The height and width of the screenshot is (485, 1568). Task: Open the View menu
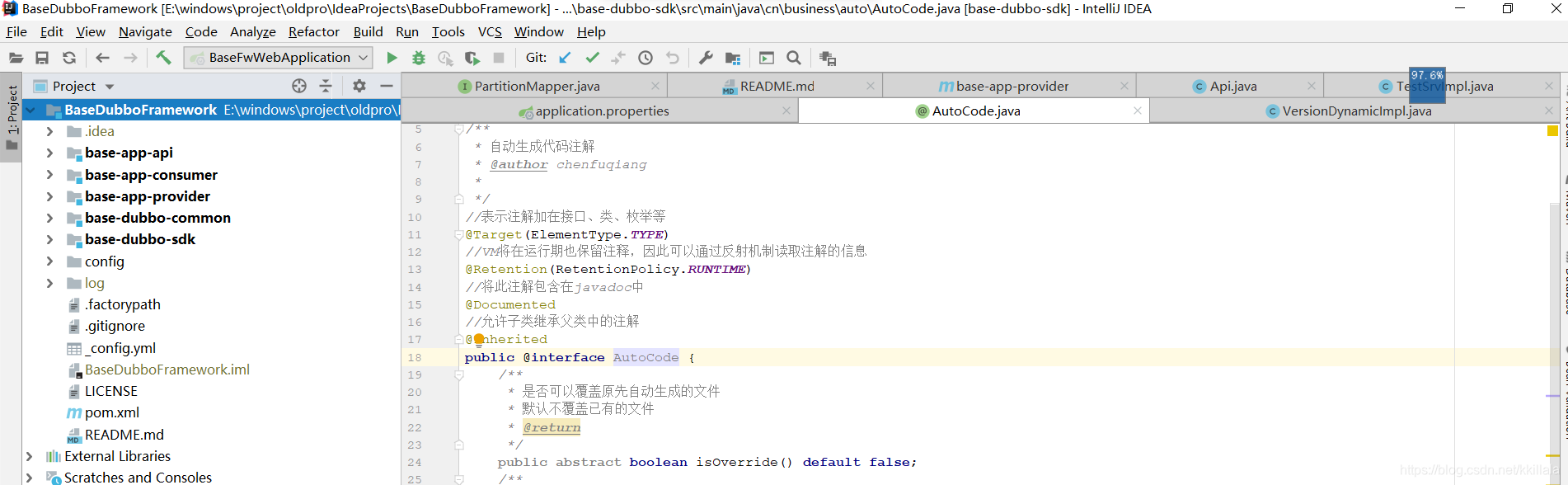tap(91, 31)
